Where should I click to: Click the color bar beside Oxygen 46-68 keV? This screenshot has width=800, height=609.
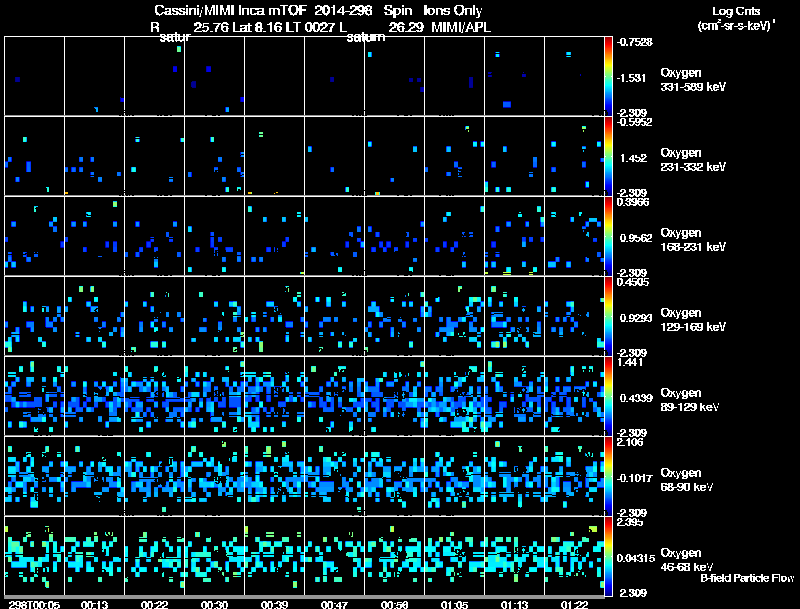609,556
